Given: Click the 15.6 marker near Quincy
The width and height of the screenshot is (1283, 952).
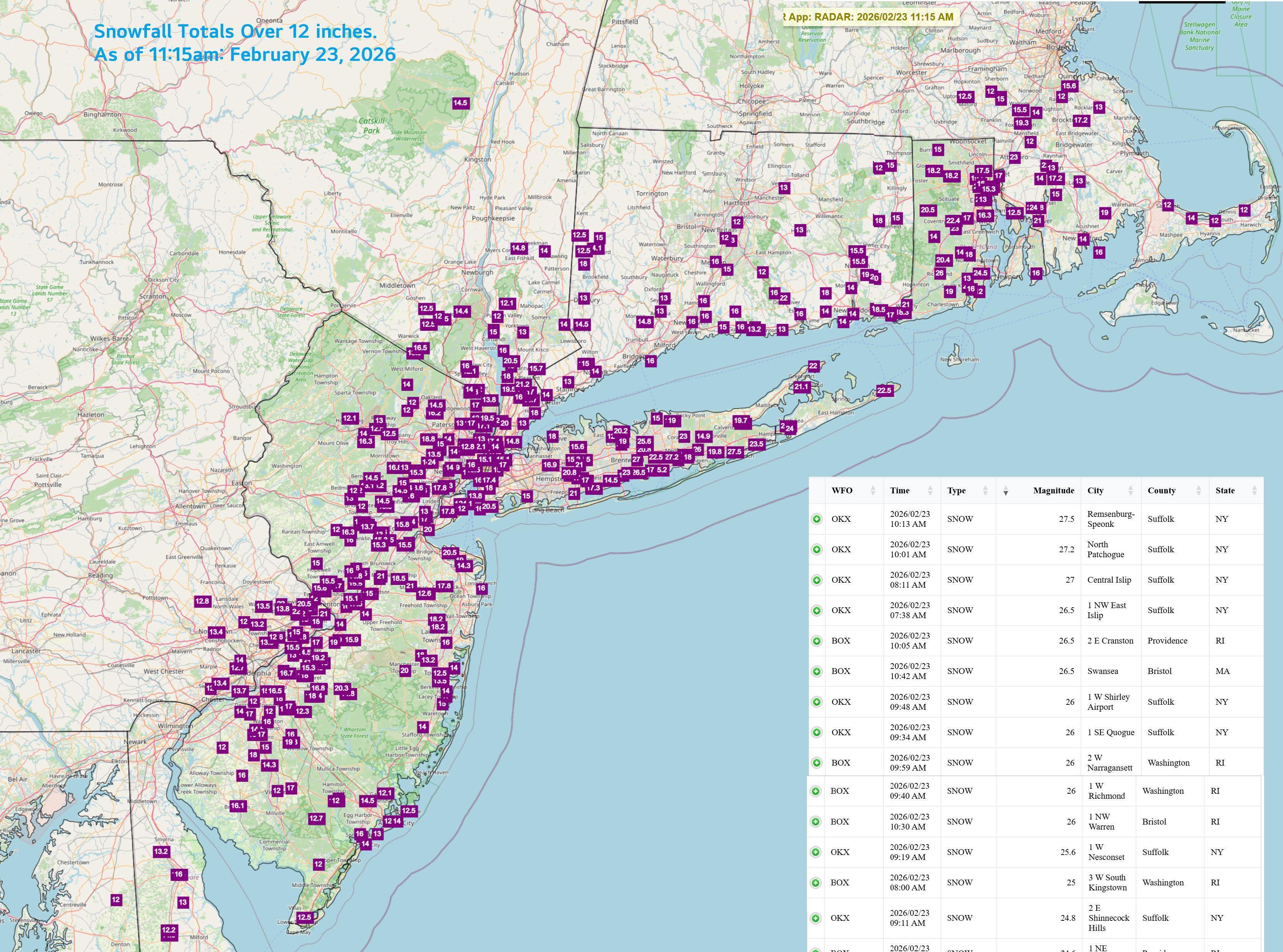Looking at the screenshot, I should click(1069, 86).
